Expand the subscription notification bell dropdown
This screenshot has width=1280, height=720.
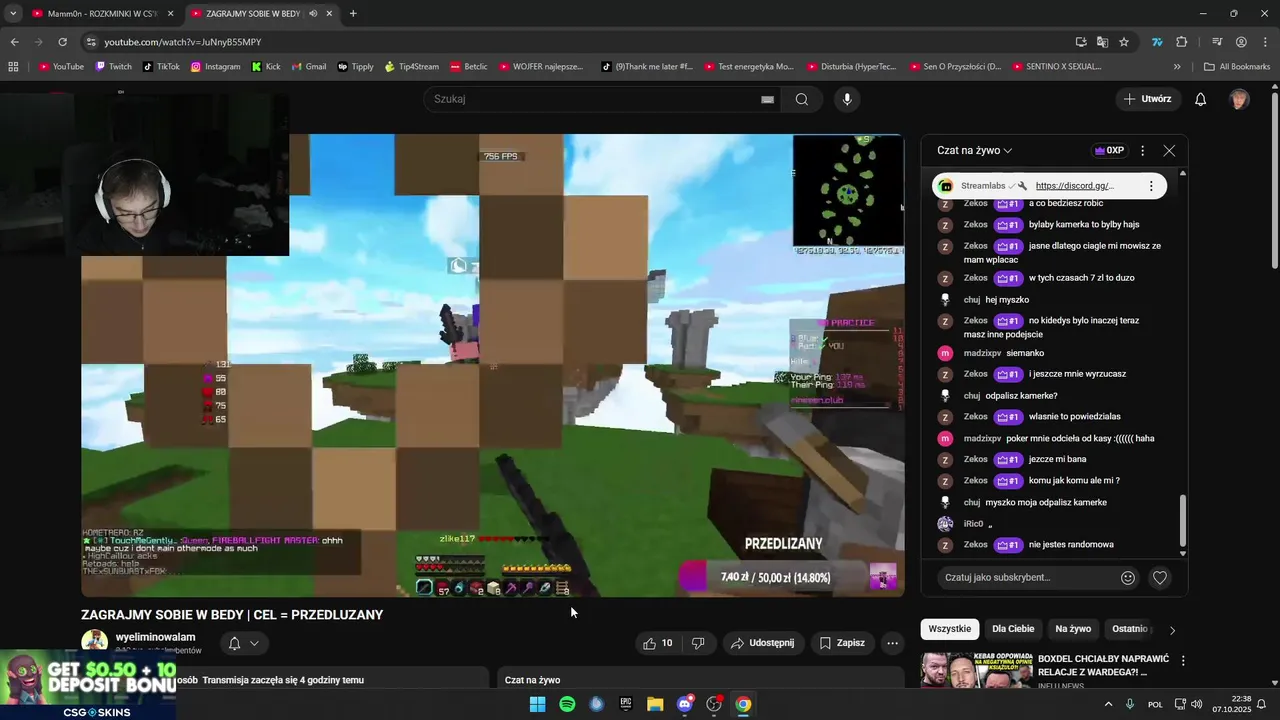[x=243, y=643]
